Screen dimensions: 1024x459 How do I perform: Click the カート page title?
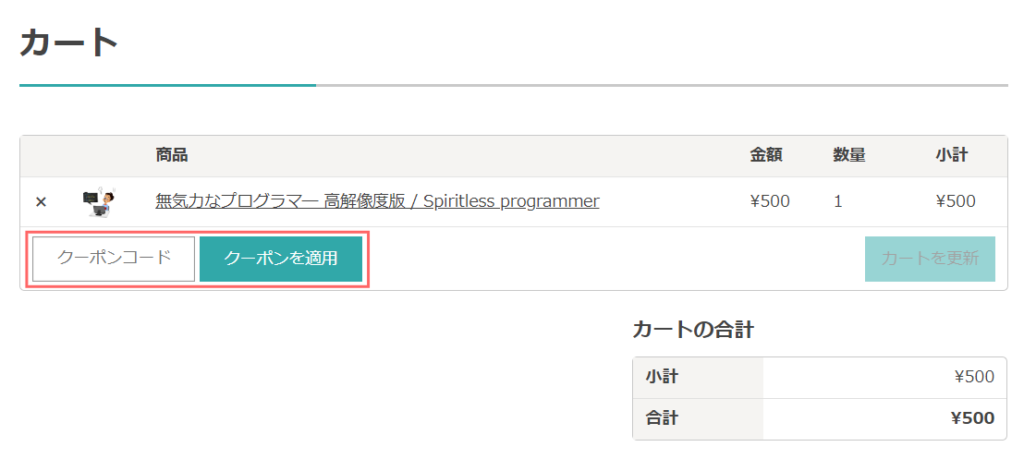[x=69, y=43]
